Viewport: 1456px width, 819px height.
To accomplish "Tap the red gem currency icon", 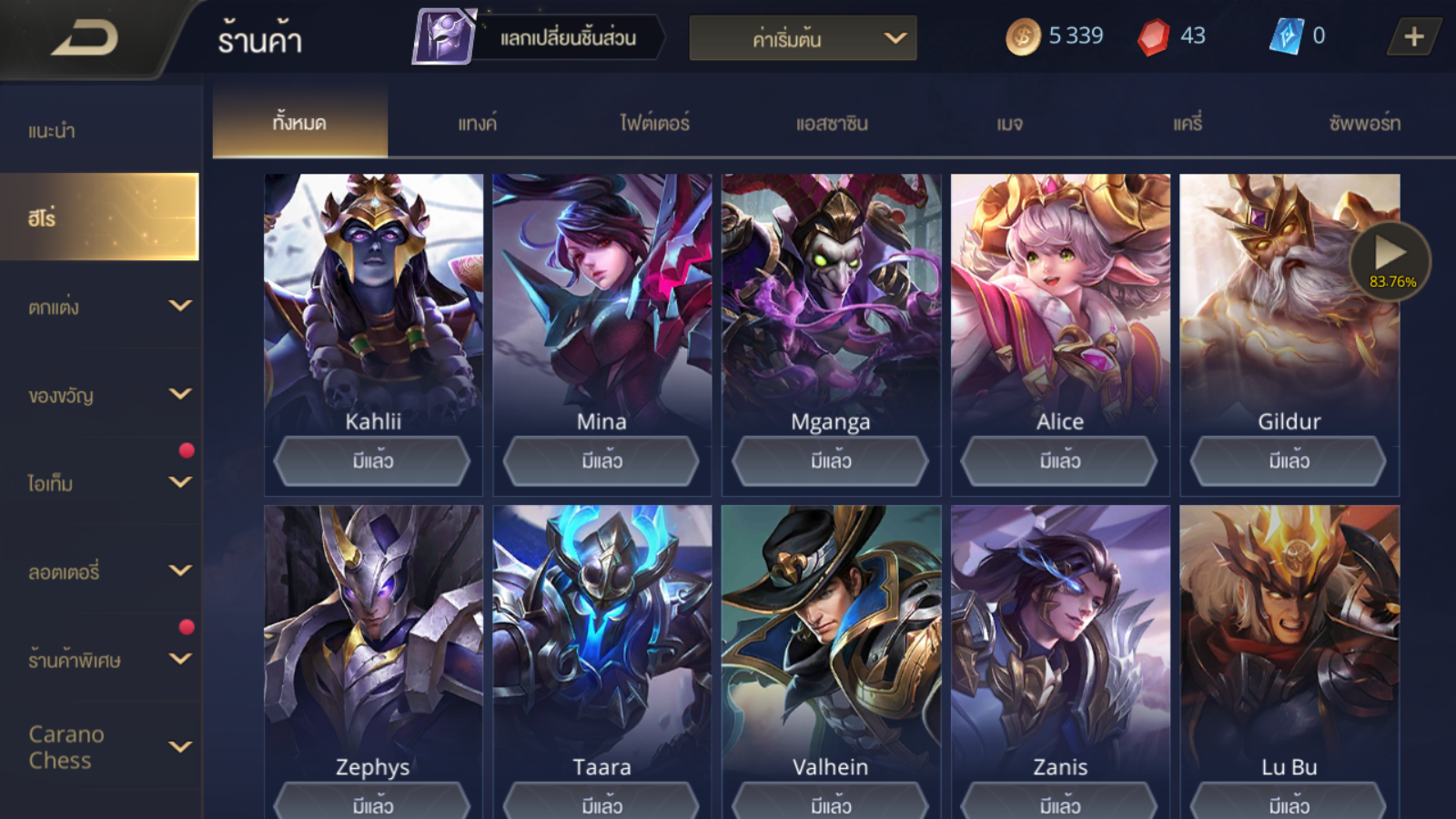I will click(1153, 37).
